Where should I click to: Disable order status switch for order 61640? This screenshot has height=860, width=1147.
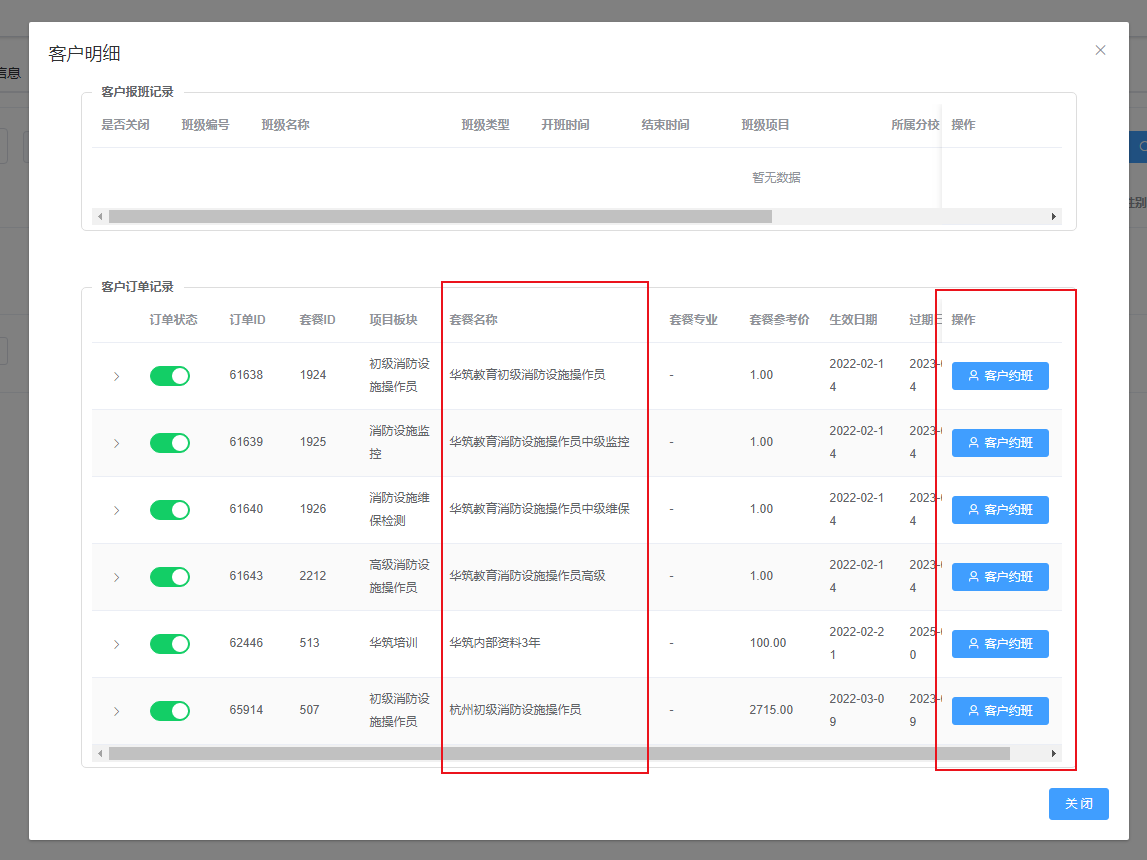[170, 510]
